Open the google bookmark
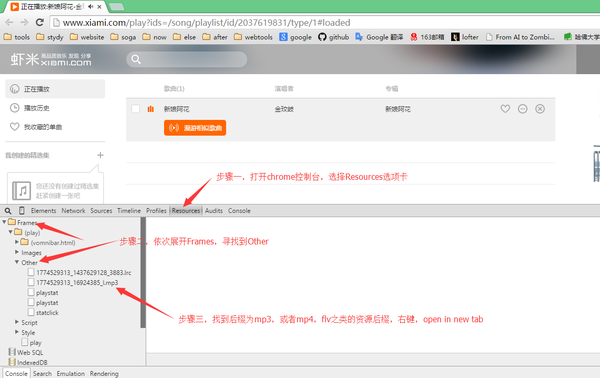Image resolution: width=600 pixels, height=378 pixels. coord(296,37)
